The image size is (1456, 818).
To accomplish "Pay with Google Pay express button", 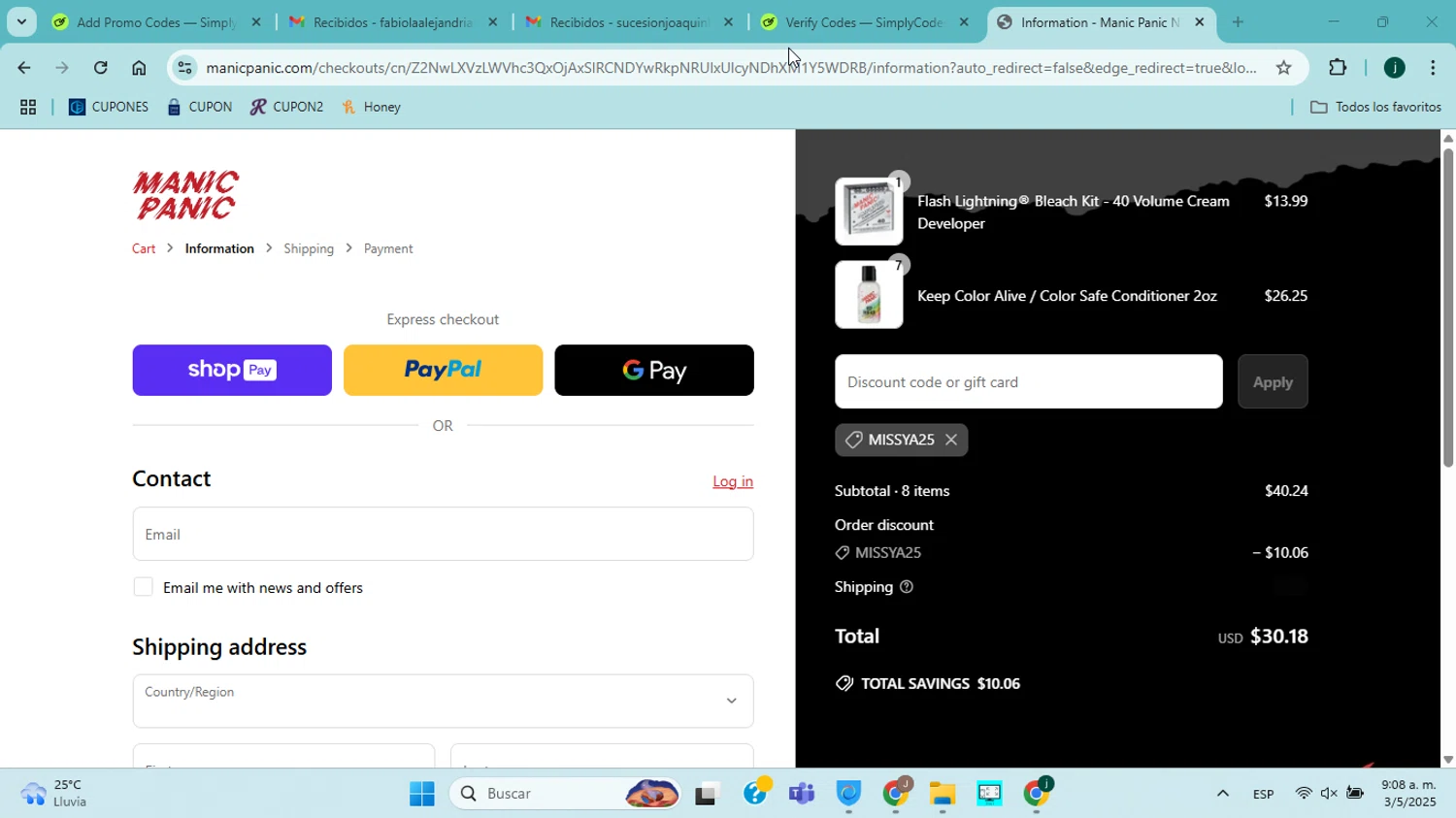I will (x=654, y=370).
